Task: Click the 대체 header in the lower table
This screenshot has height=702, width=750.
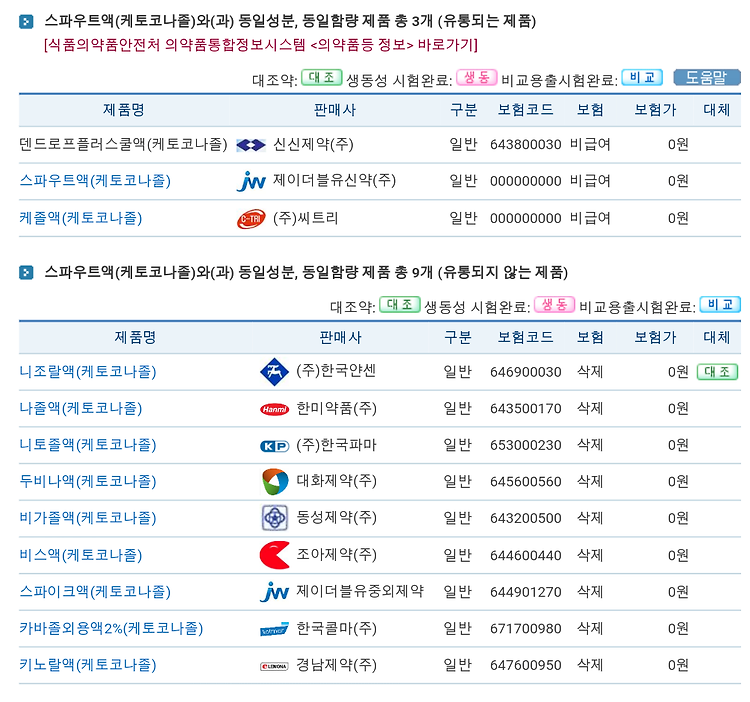Action: 717,338
